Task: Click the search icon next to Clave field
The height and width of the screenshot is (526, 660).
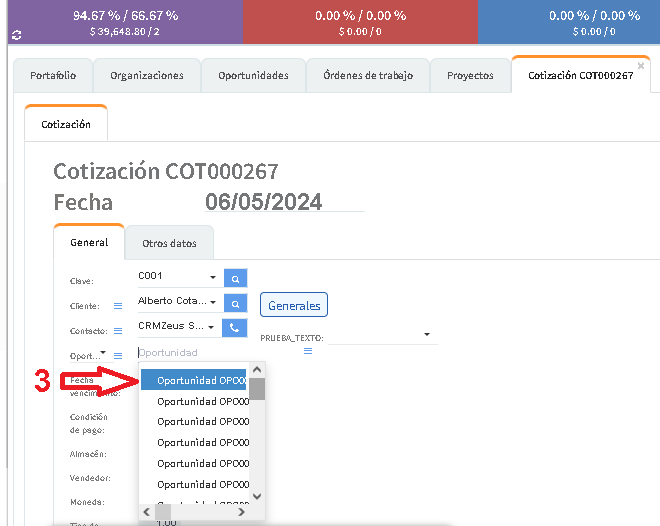Action: [x=235, y=277]
